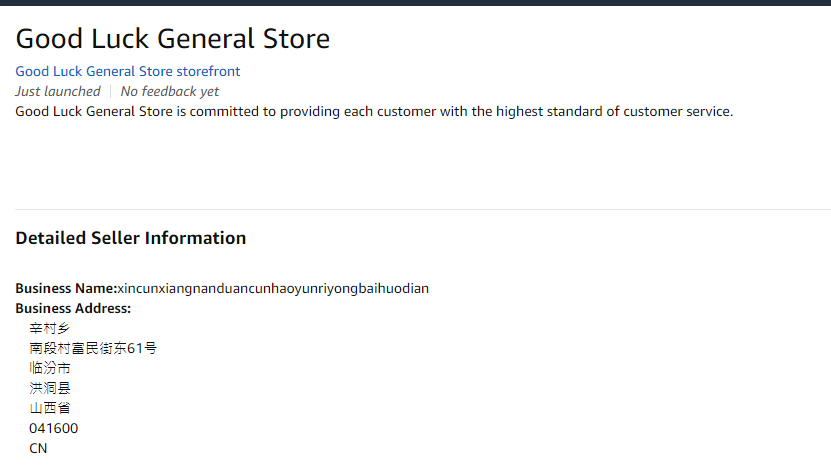This screenshot has width=831, height=474.
Task: Click the province line 山西省
Action: pos(50,408)
